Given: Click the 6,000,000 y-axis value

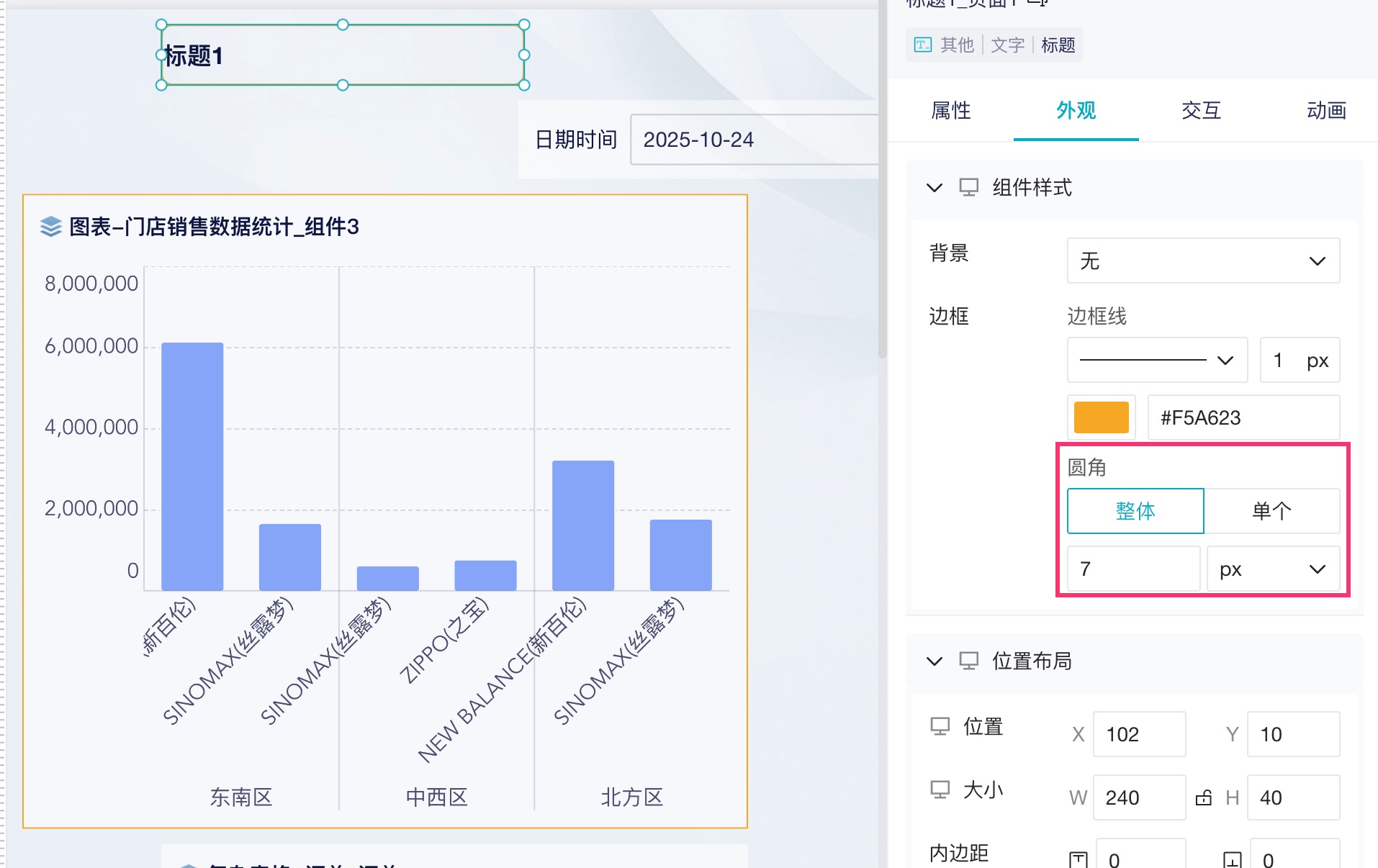Looking at the screenshot, I should point(91,346).
